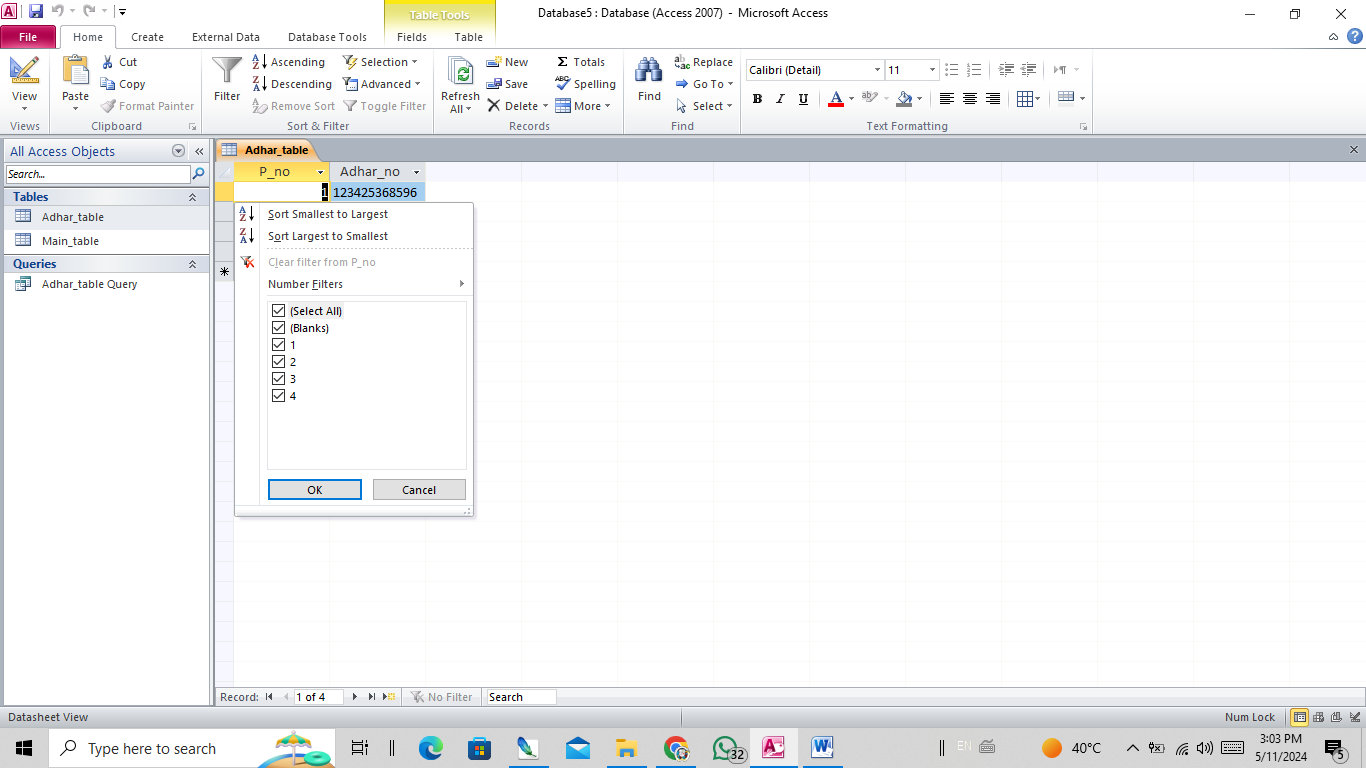Open the Selection dropdown

pos(381,62)
